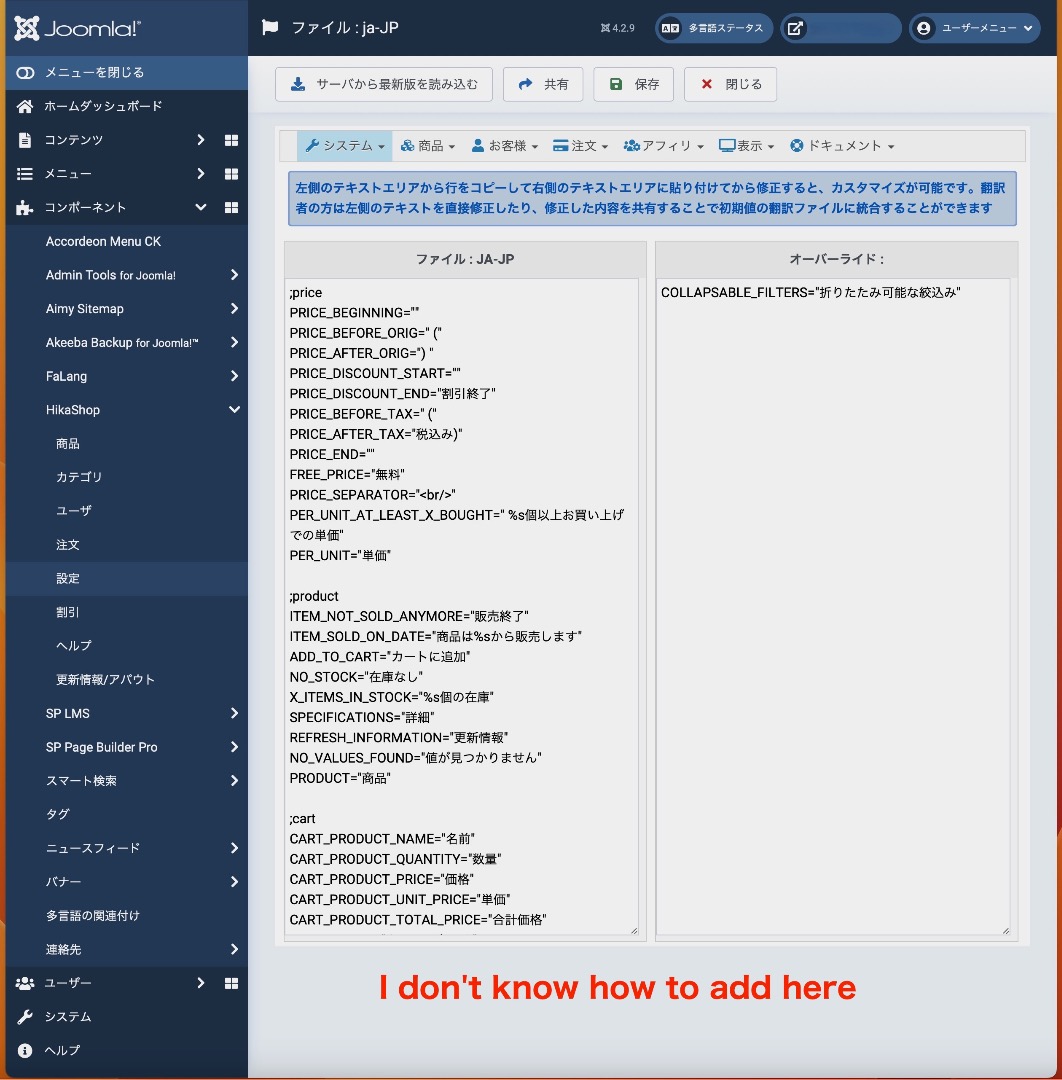The width and height of the screenshot is (1062, 1080).
Task: Click 閉じる close button in toolbar
Action: [730, 84]
